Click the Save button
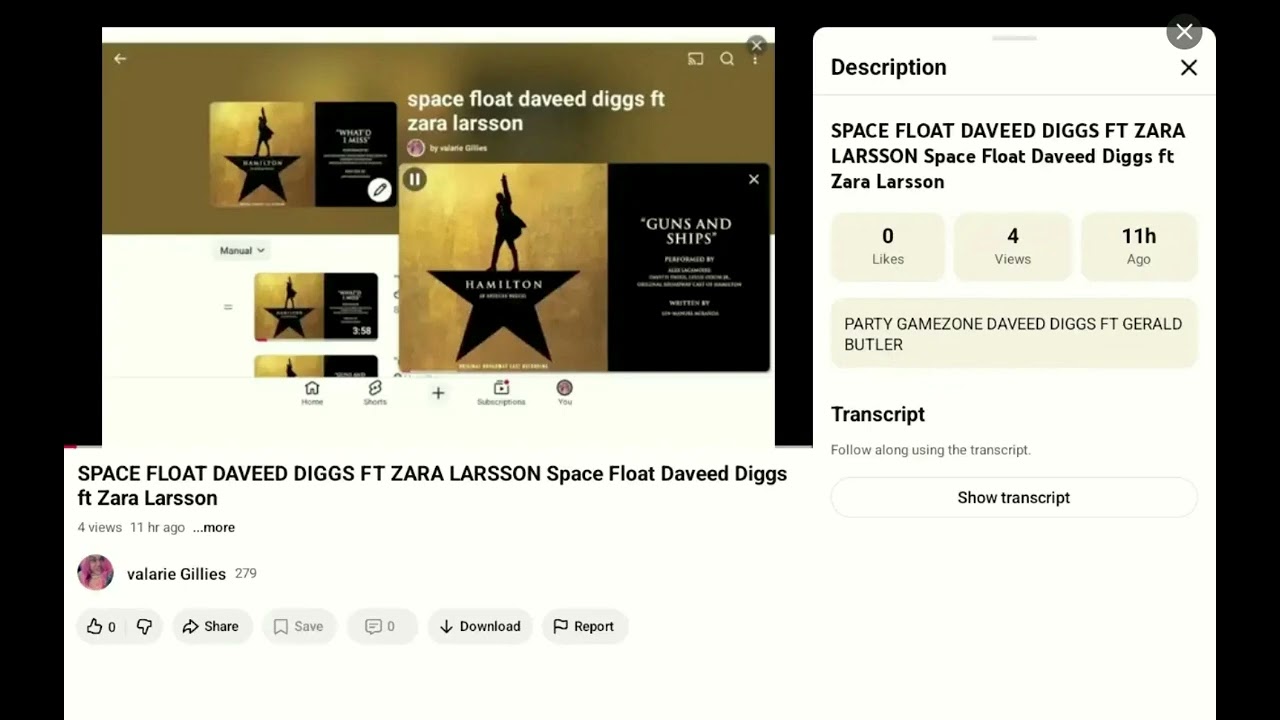This screenshot has width=1280, height=720. [x=299, y=626]
